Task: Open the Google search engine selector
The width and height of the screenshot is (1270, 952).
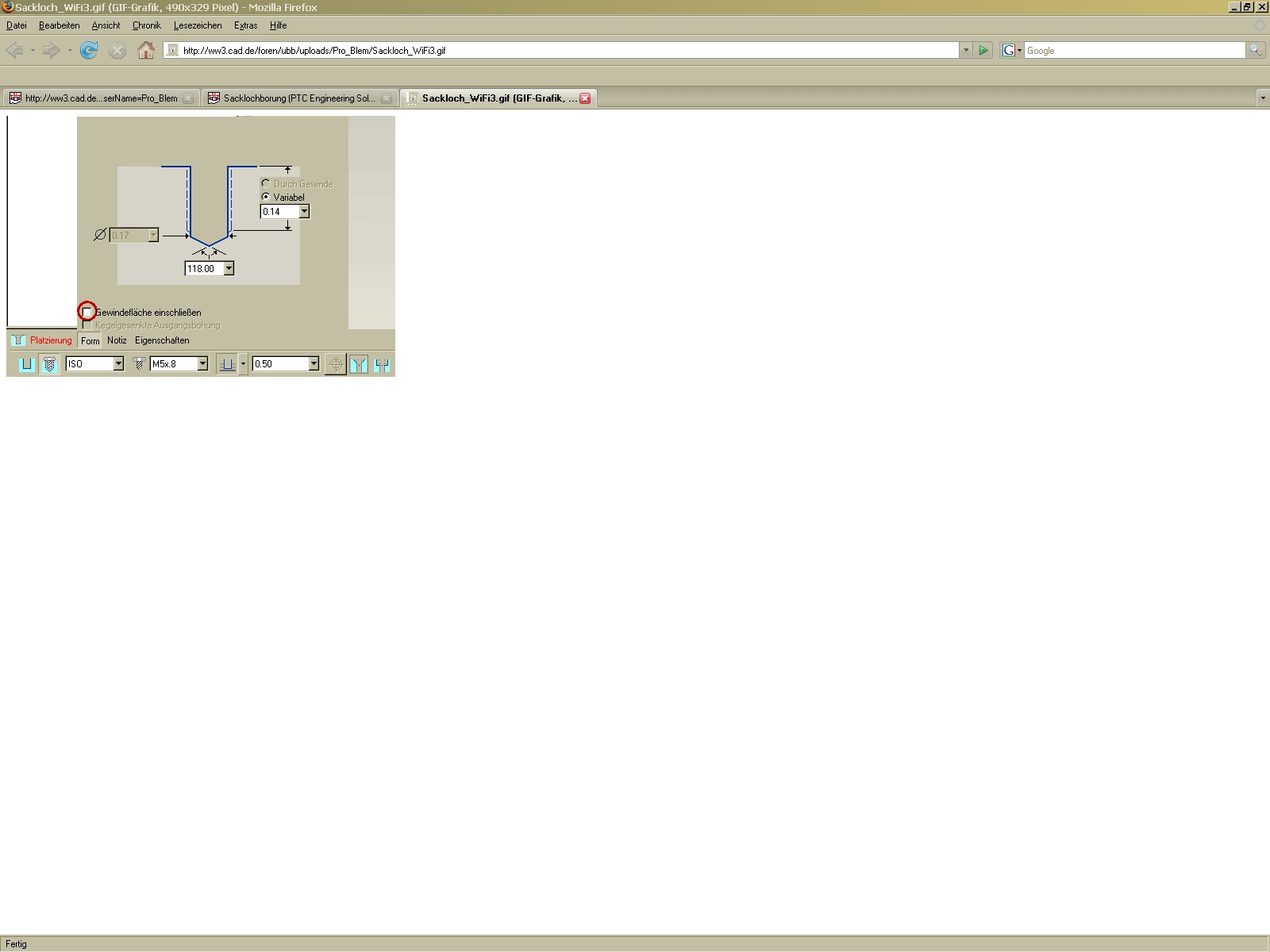Action: (1011, 50)
